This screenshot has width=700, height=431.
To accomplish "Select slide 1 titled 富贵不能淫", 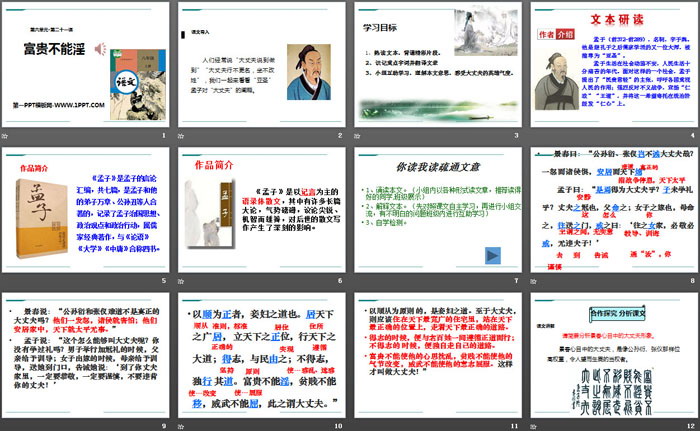I will click(x=85, y=65).
